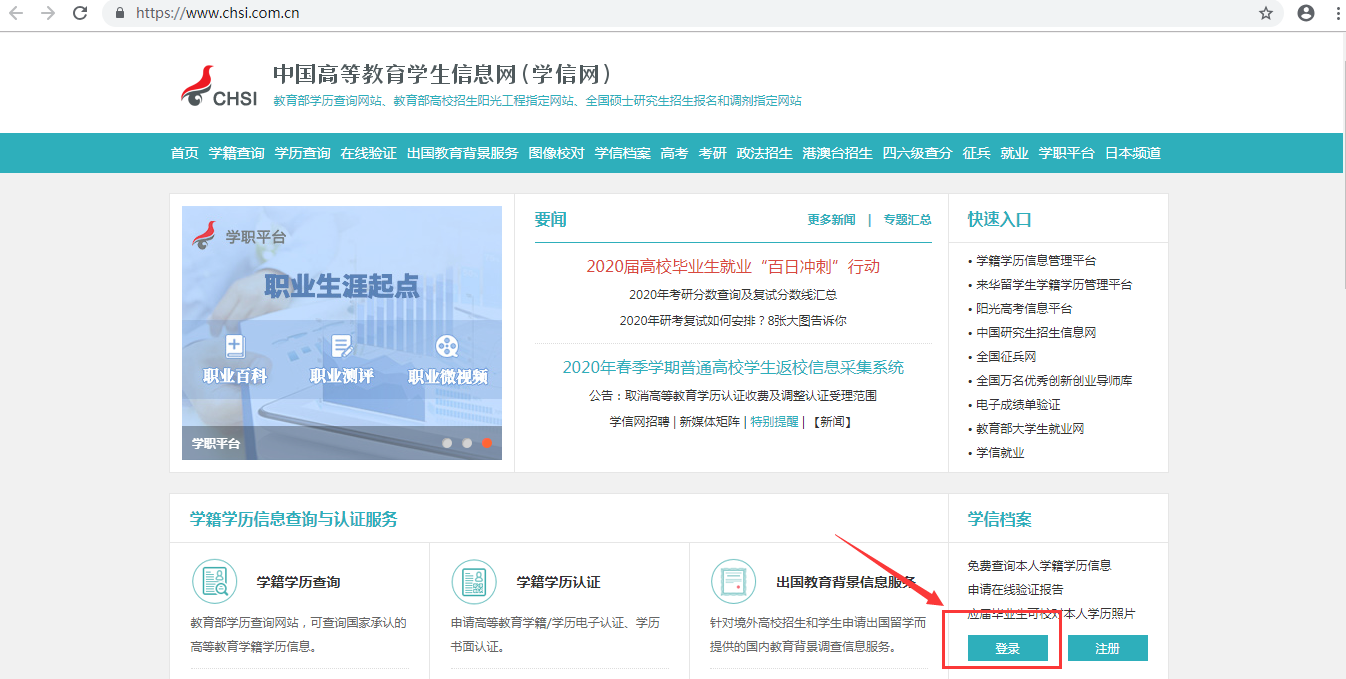
Task: Click the 注册 register button
Action: [1107, 648]
